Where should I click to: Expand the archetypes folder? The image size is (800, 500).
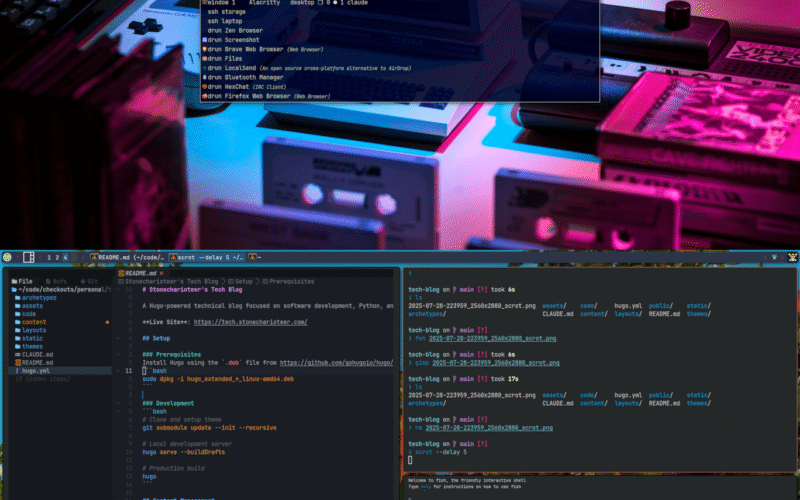coord(38,297)
